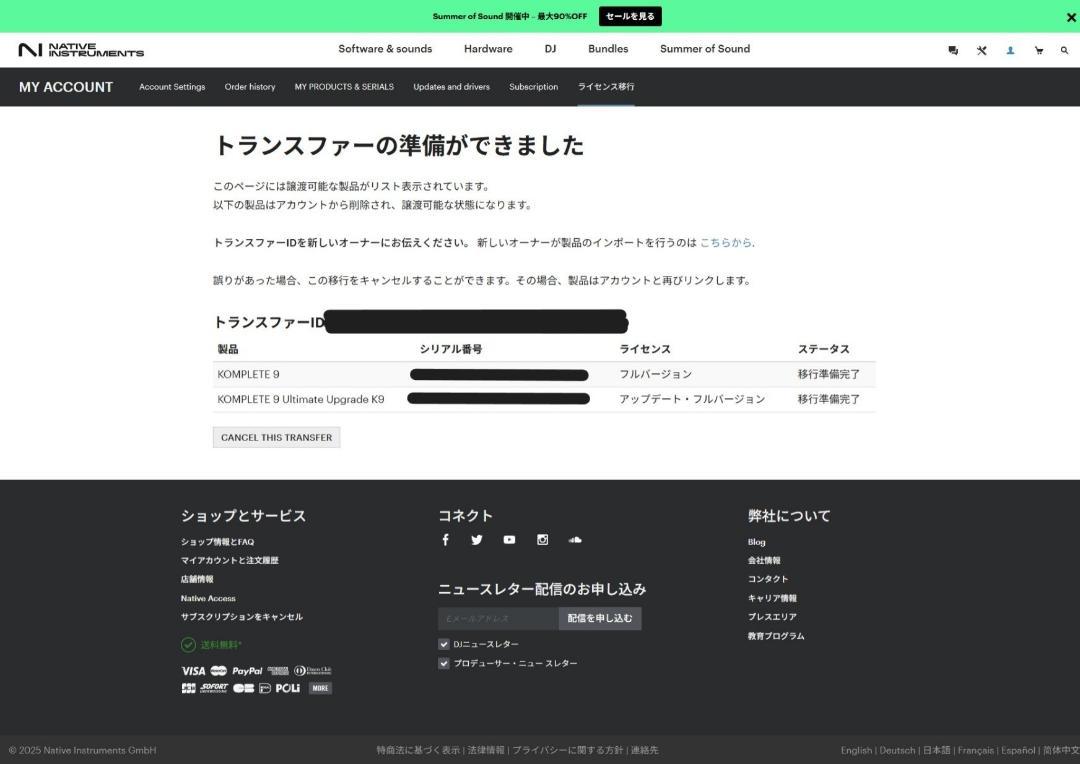Click CANCEL THIS TRANSFER button

(276, 437)
